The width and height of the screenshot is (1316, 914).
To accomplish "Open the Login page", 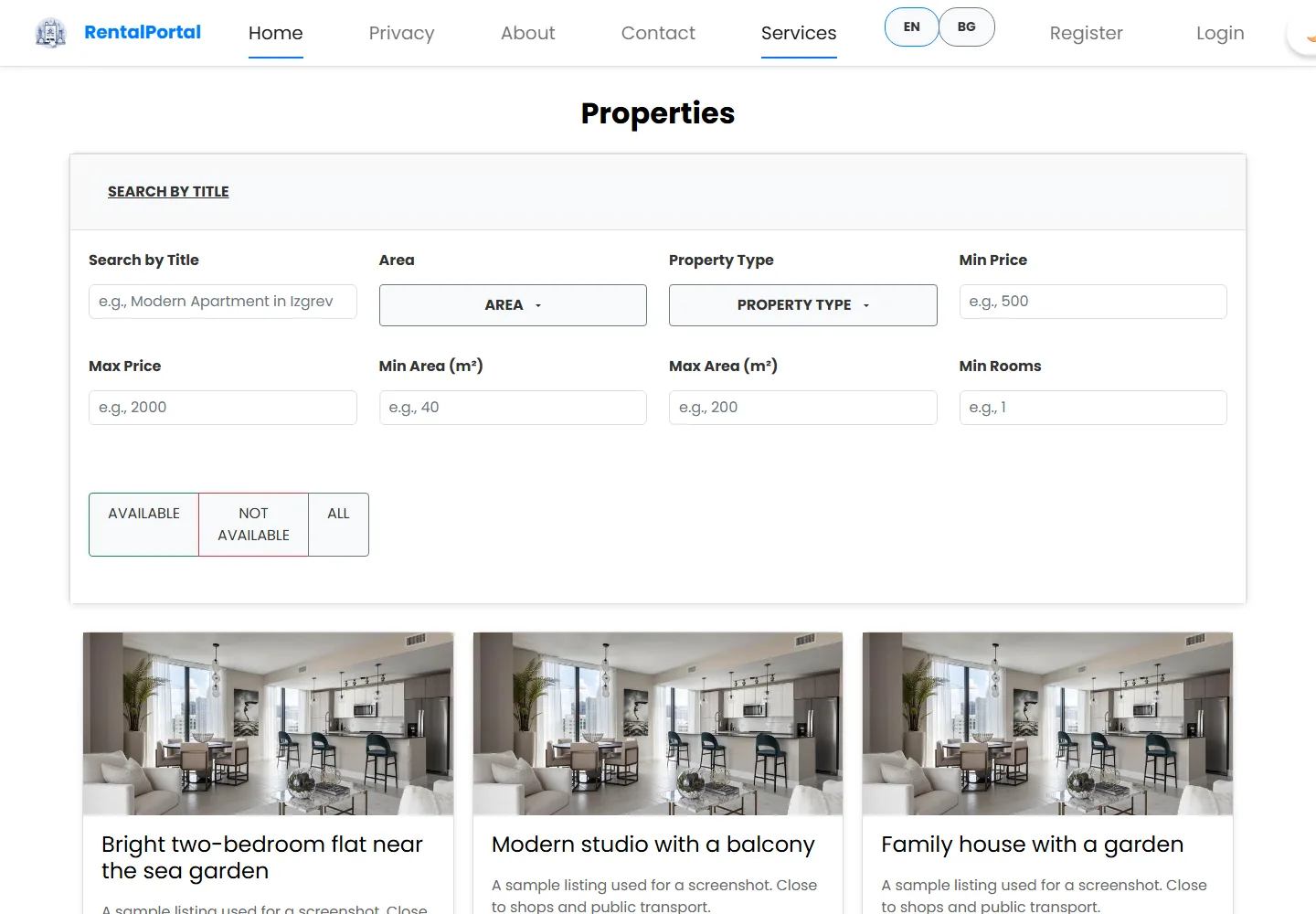I will (x=1220, y=33).
